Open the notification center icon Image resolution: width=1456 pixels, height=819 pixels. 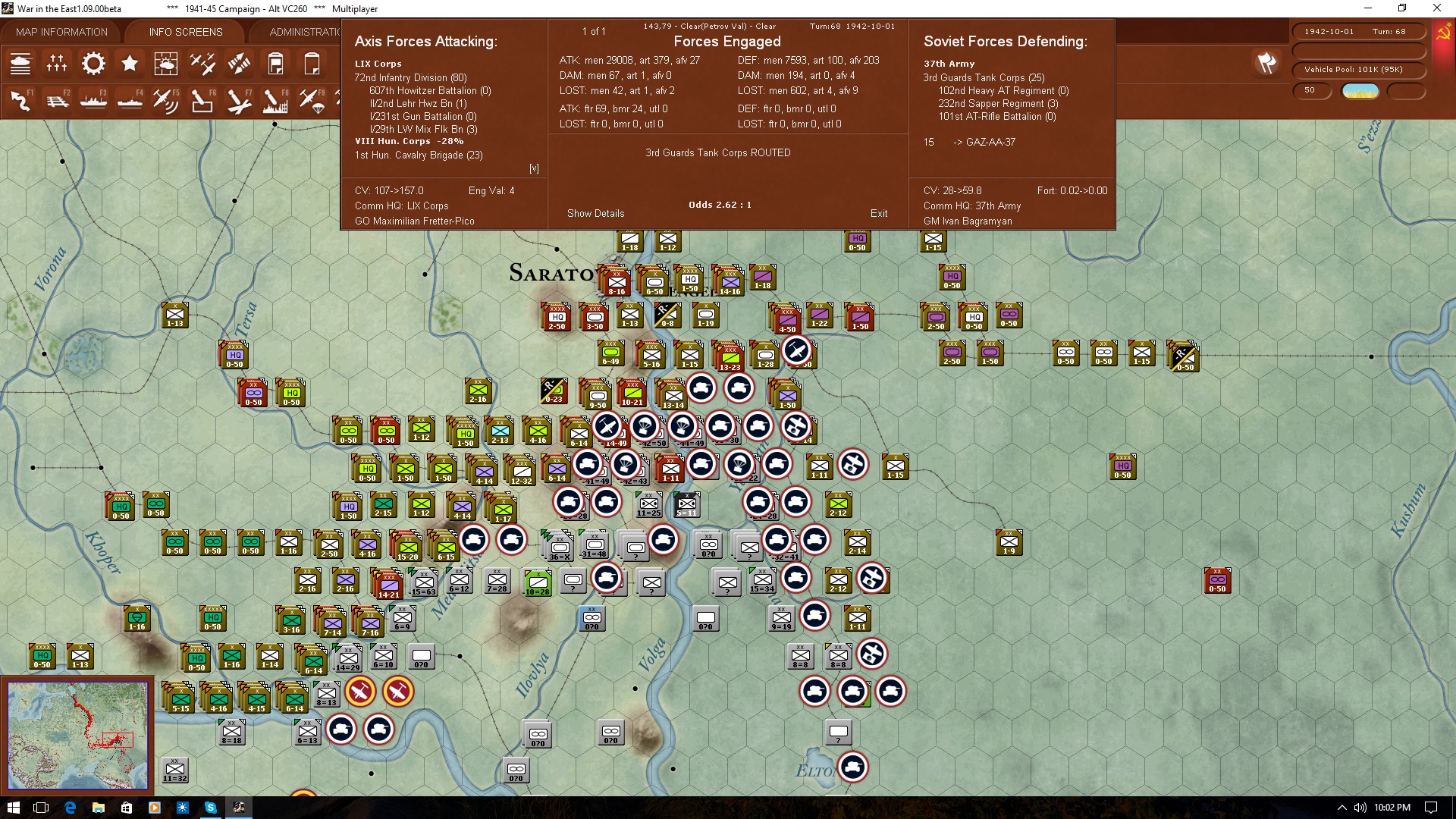click(1431, 808)
